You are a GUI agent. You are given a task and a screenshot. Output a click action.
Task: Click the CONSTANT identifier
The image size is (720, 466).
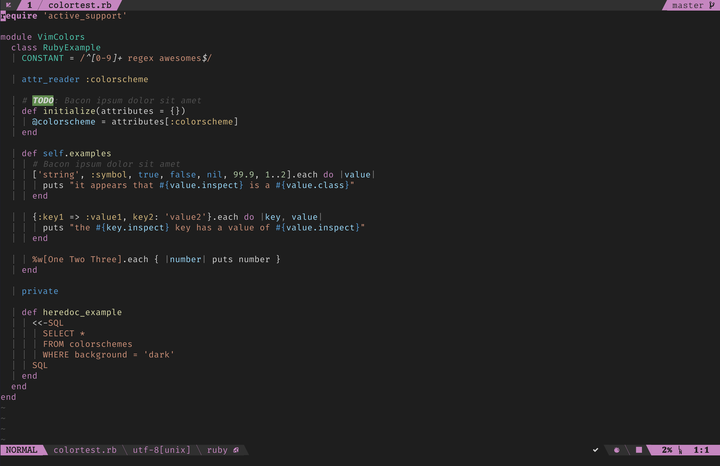[x=43, y=58]
